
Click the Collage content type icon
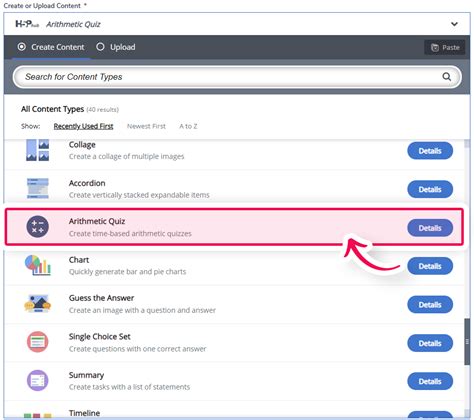pyautogui.click(x=38, y=150)
